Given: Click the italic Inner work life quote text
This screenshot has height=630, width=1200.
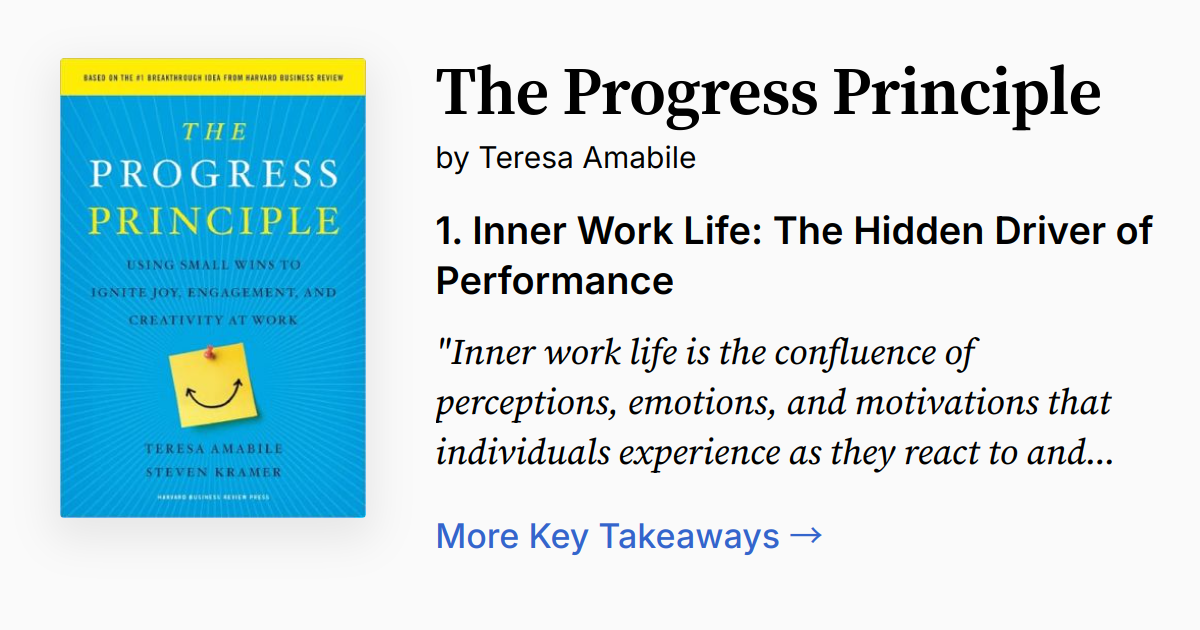Looking at the screenshot, I should pos(774,403).
